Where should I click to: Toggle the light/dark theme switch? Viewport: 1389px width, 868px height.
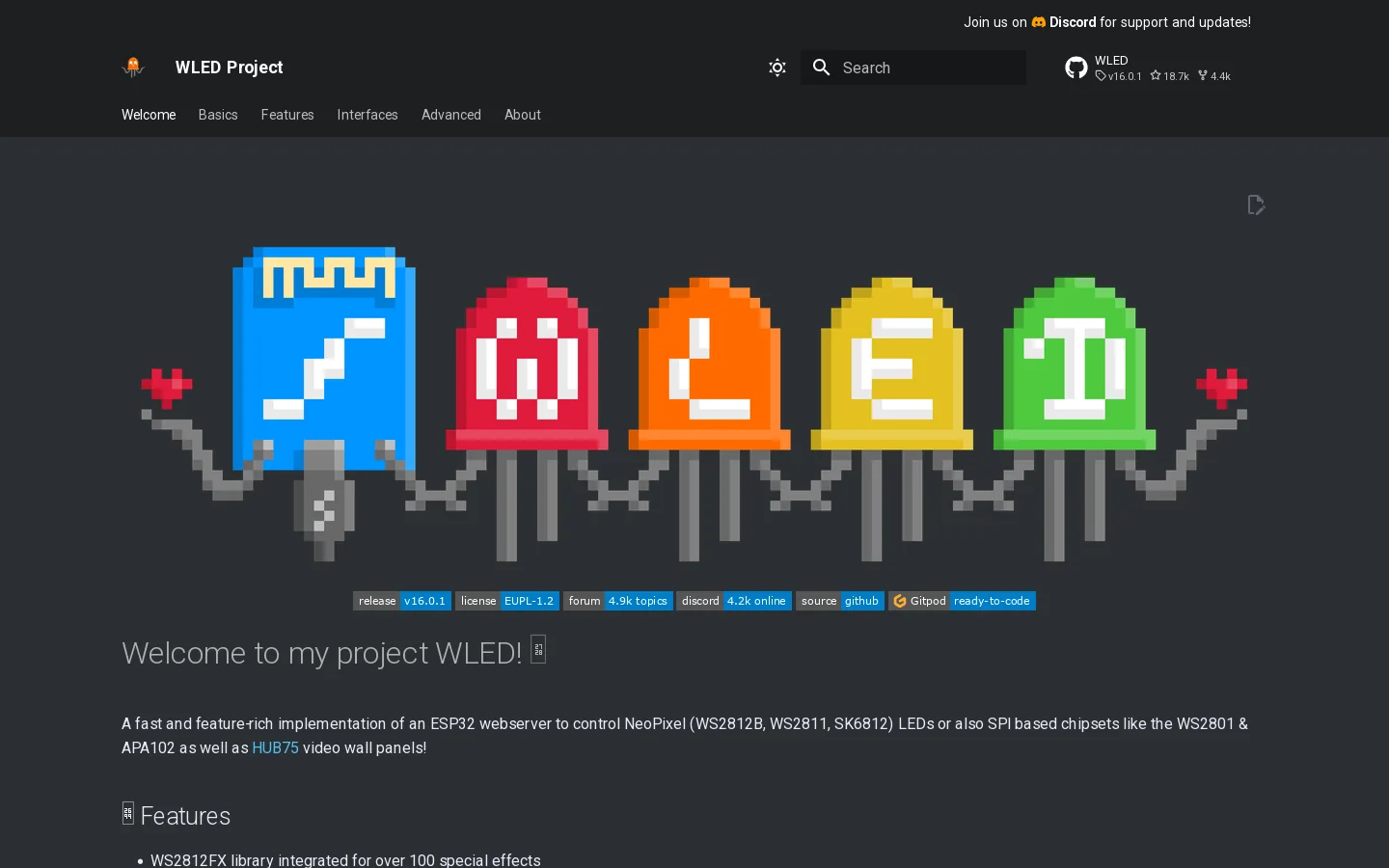point(777,68)
